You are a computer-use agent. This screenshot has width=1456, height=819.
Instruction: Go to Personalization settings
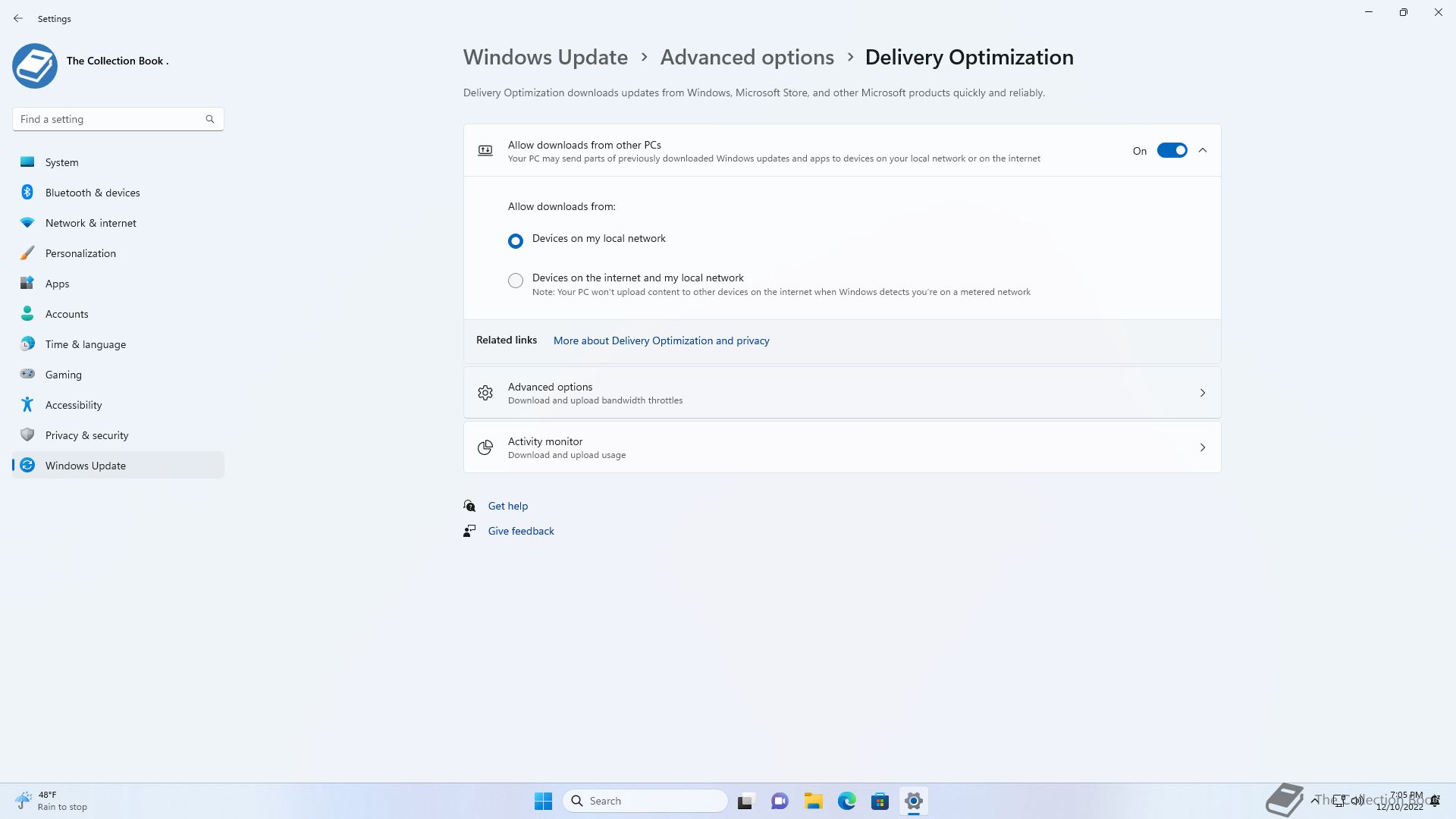118,253
